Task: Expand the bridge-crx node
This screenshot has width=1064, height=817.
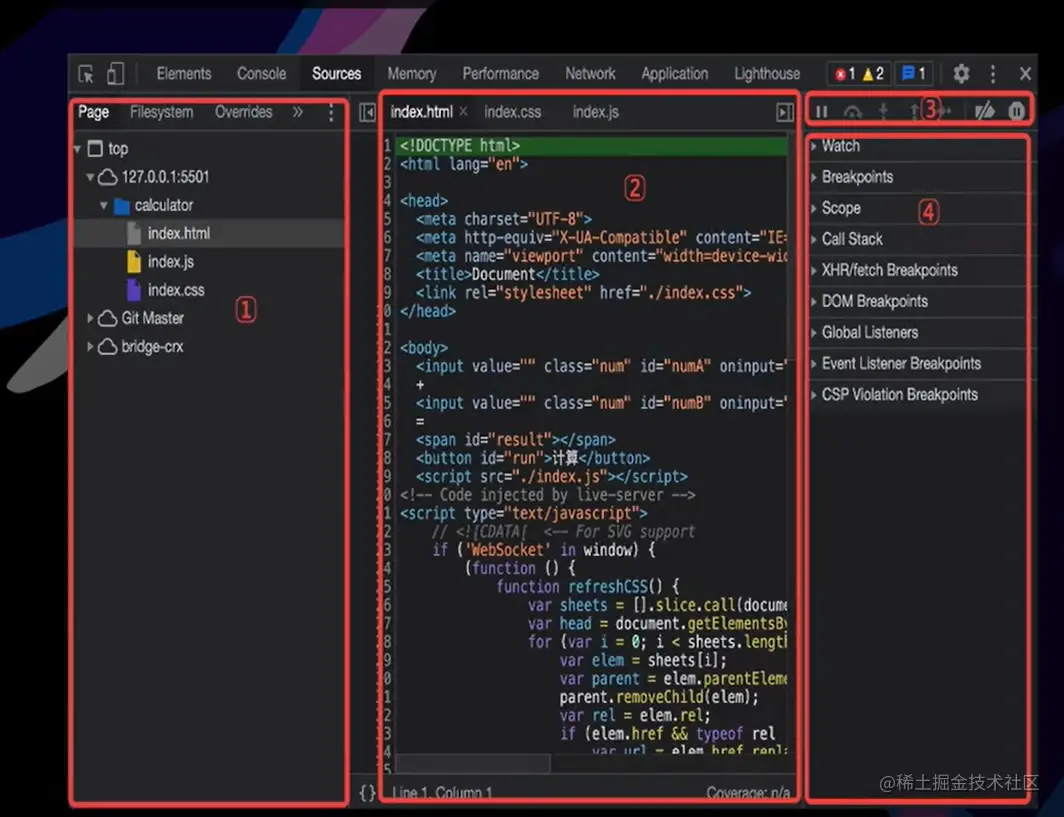Action: [90, 346]
